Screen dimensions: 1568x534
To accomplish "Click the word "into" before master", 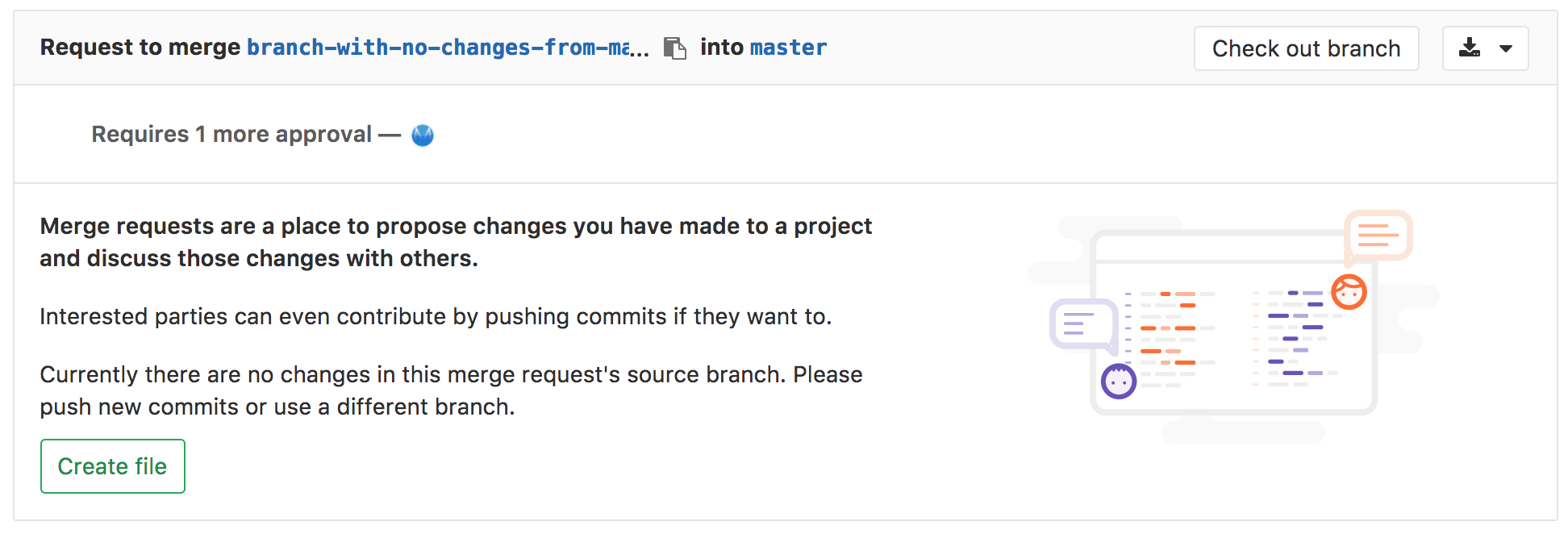I will coord(722,48).
